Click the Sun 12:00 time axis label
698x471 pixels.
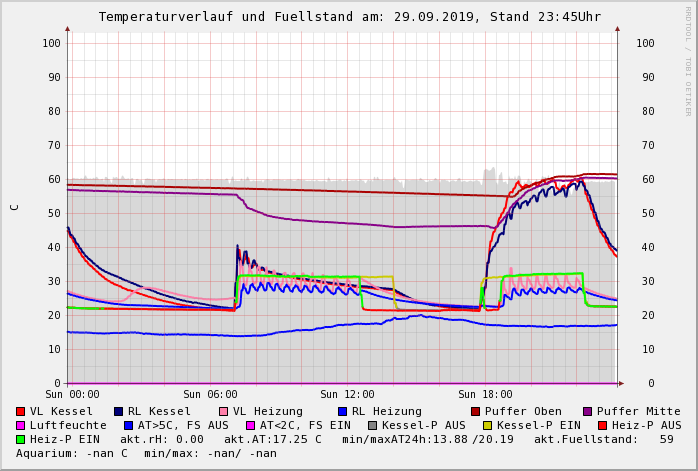tap(347, 395)
